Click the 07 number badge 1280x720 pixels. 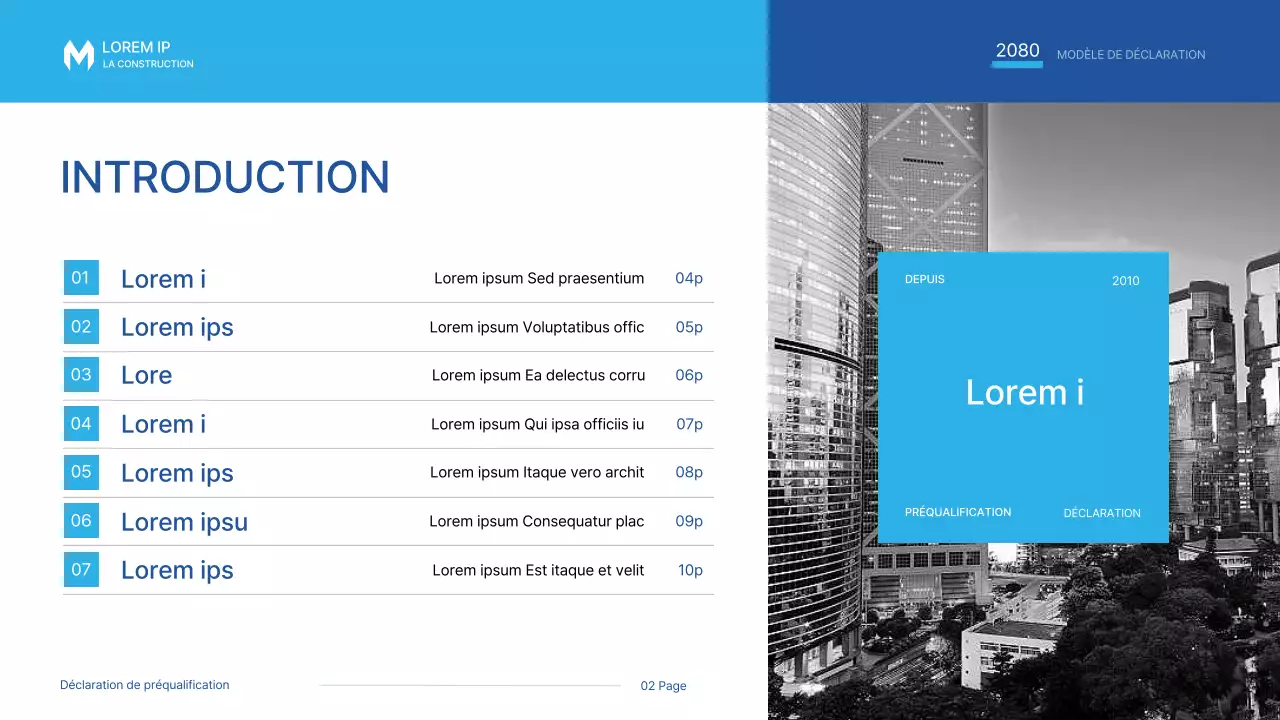click(81, 569)
